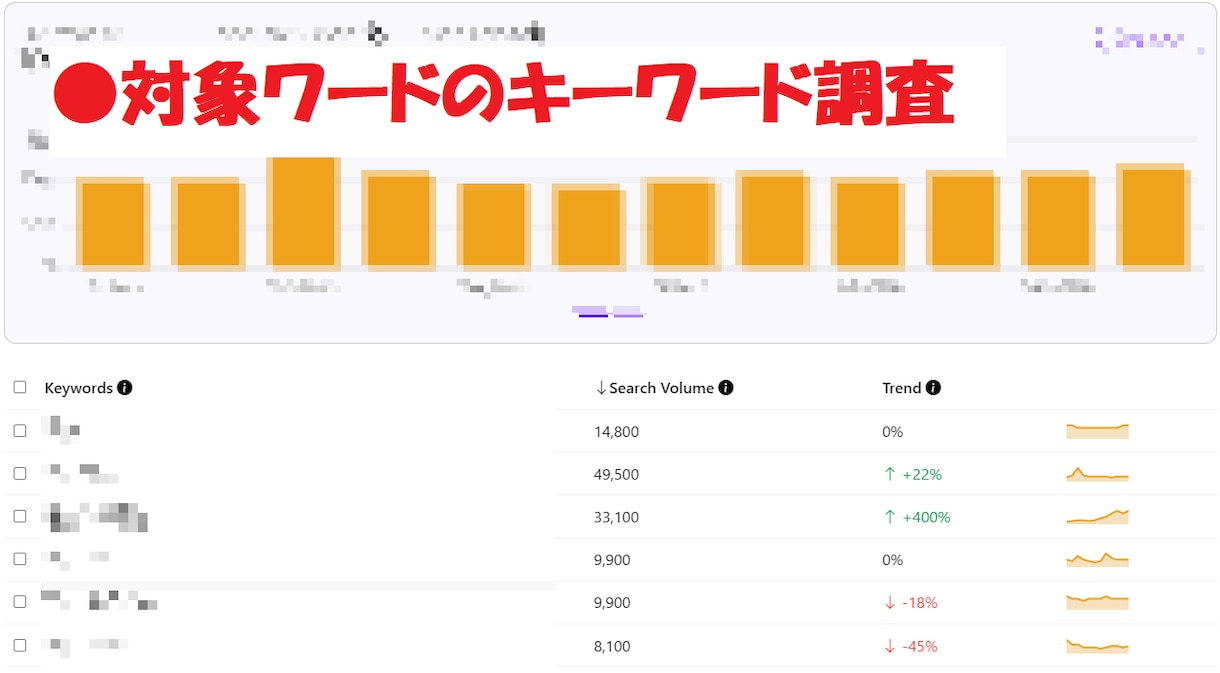Click the sparkline in the +22% row

(x=1097, y=475)
